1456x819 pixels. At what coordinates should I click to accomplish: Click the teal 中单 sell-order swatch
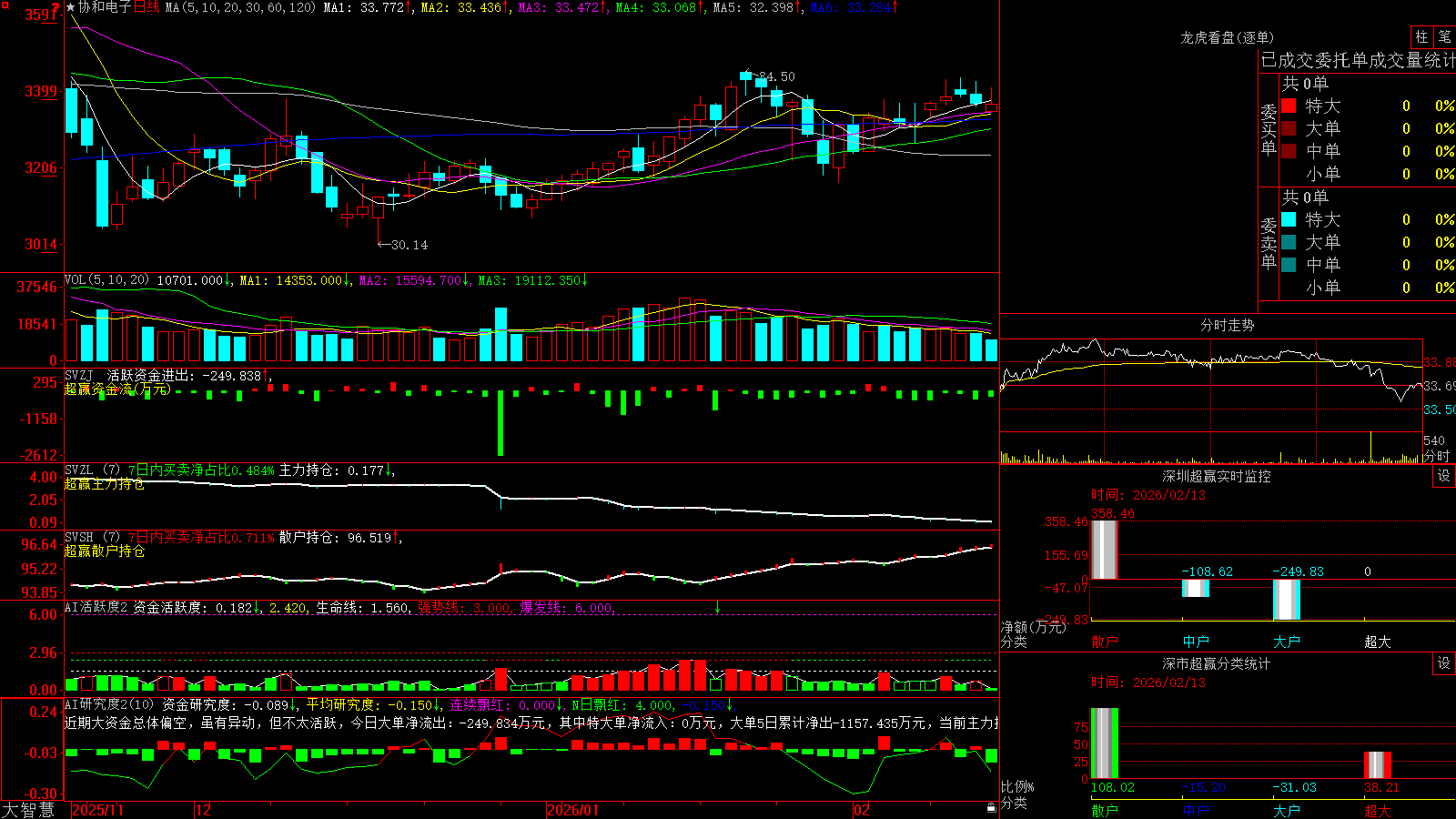(1289, 265)
